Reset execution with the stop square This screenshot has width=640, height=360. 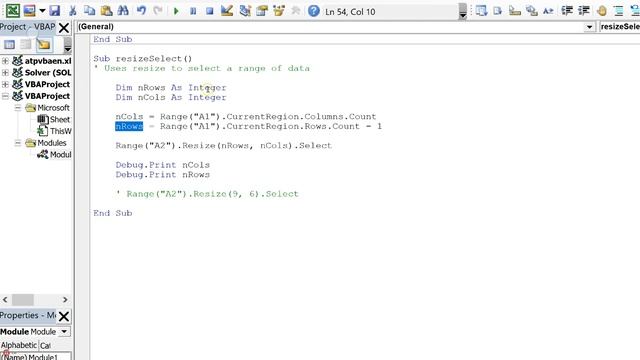[210, 11]
